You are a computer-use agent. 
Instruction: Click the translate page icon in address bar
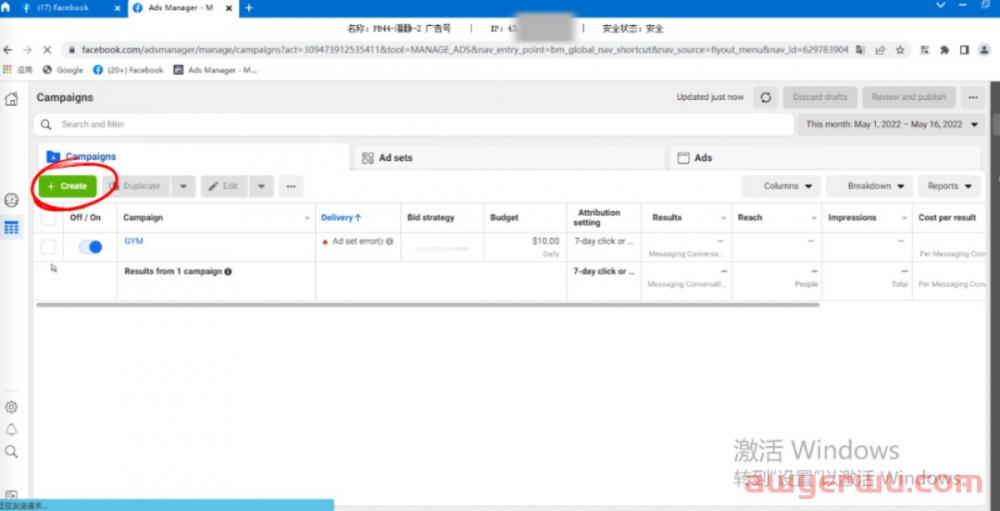pyautogui.click(x=860, y=50)
